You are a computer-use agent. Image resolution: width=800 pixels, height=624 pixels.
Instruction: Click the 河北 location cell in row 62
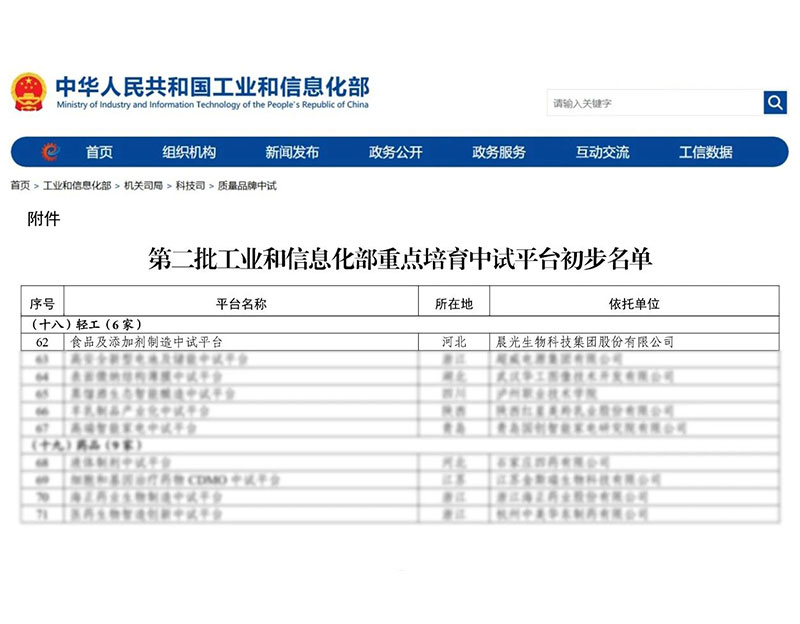pyautogui.click(x=454, y=342)
